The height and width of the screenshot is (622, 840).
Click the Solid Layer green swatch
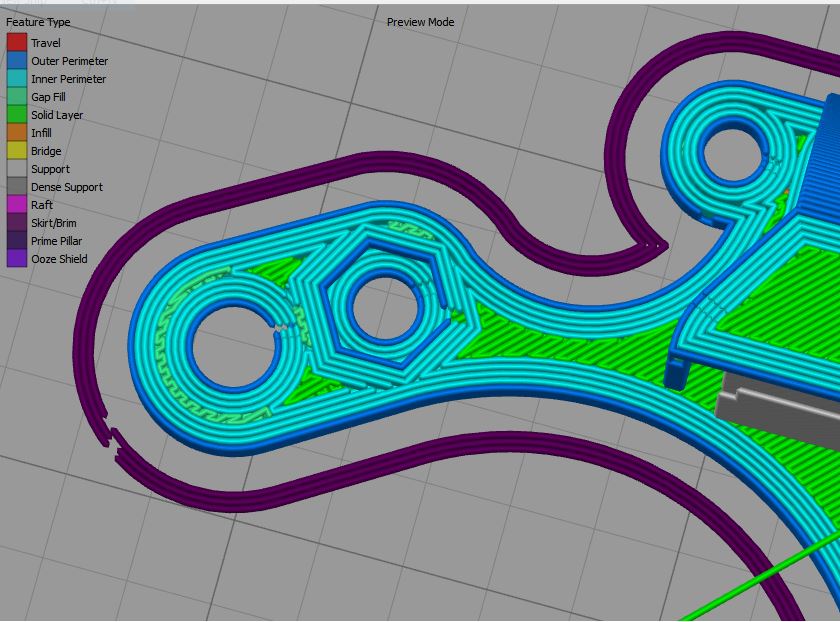pyautogui.click(x=16, y=115)
